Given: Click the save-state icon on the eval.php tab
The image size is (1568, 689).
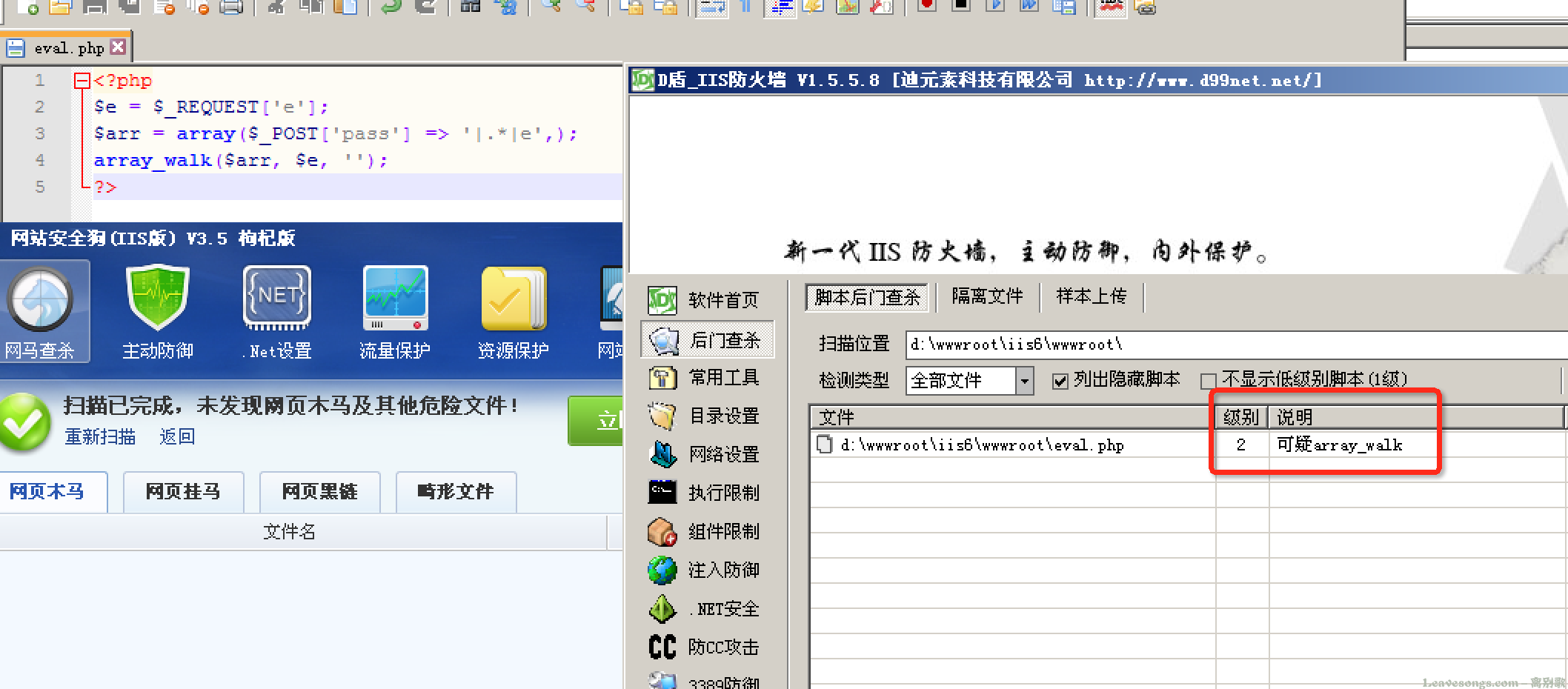Looking at the screenshot, I should click(16, 48).
